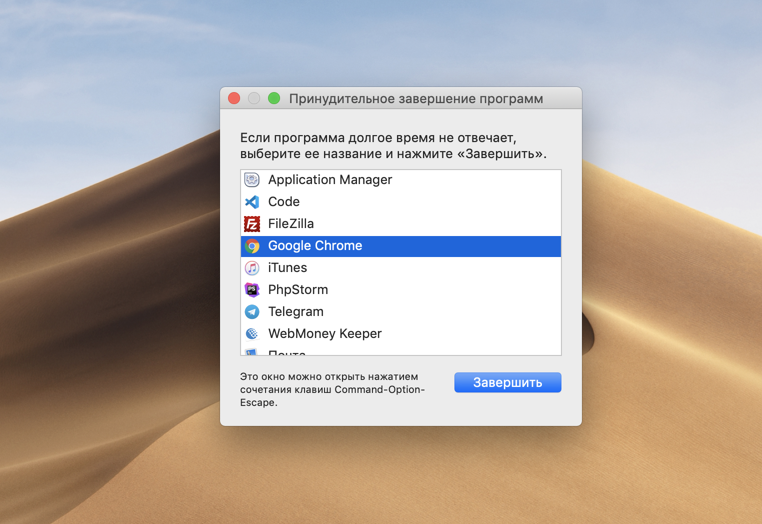Screen dimensions: 762x524
Task: Select the Code entry text
Action: (284, 202)
